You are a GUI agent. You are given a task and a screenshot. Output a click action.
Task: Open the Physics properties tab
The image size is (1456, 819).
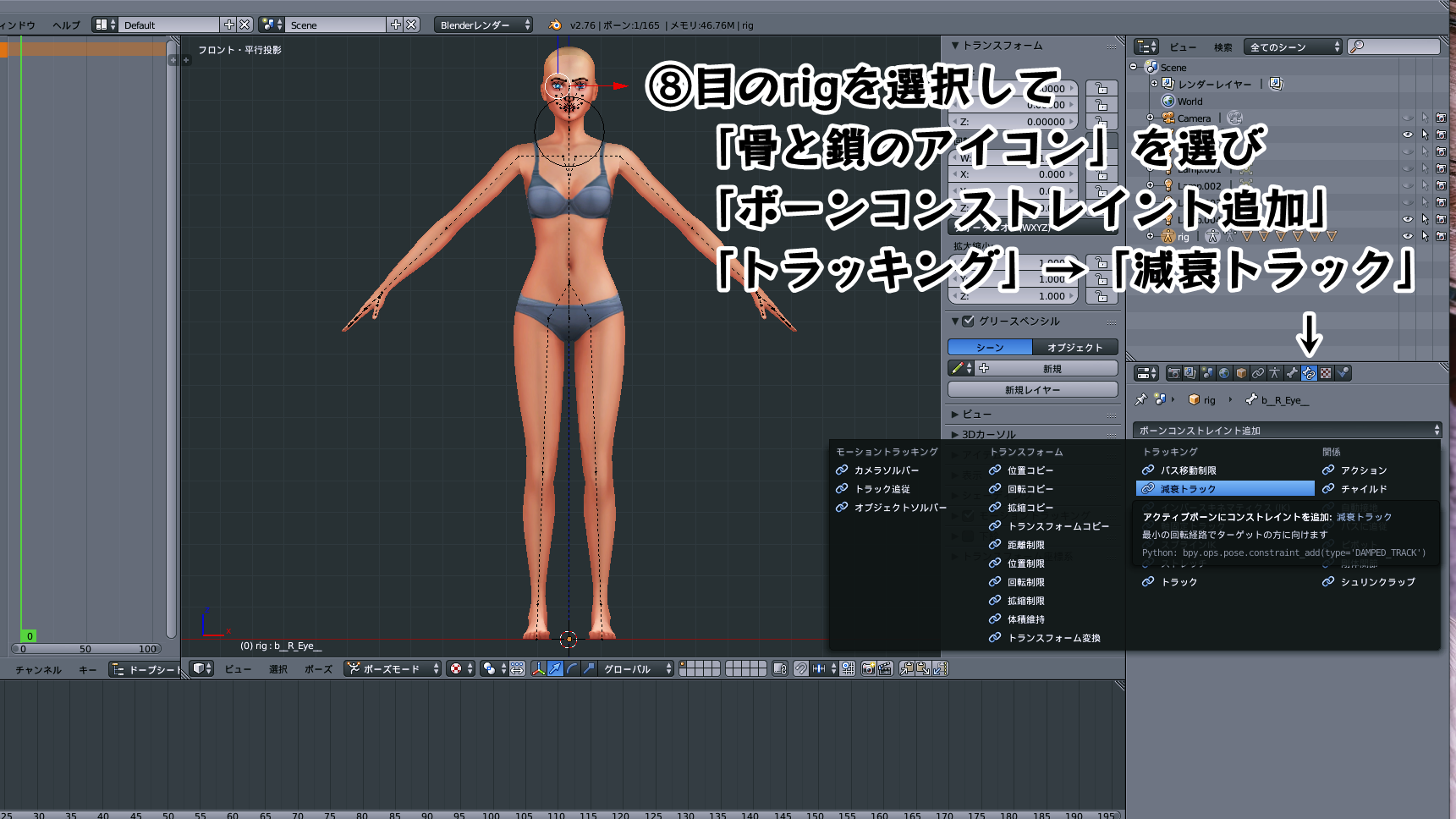click(1343, 373)
